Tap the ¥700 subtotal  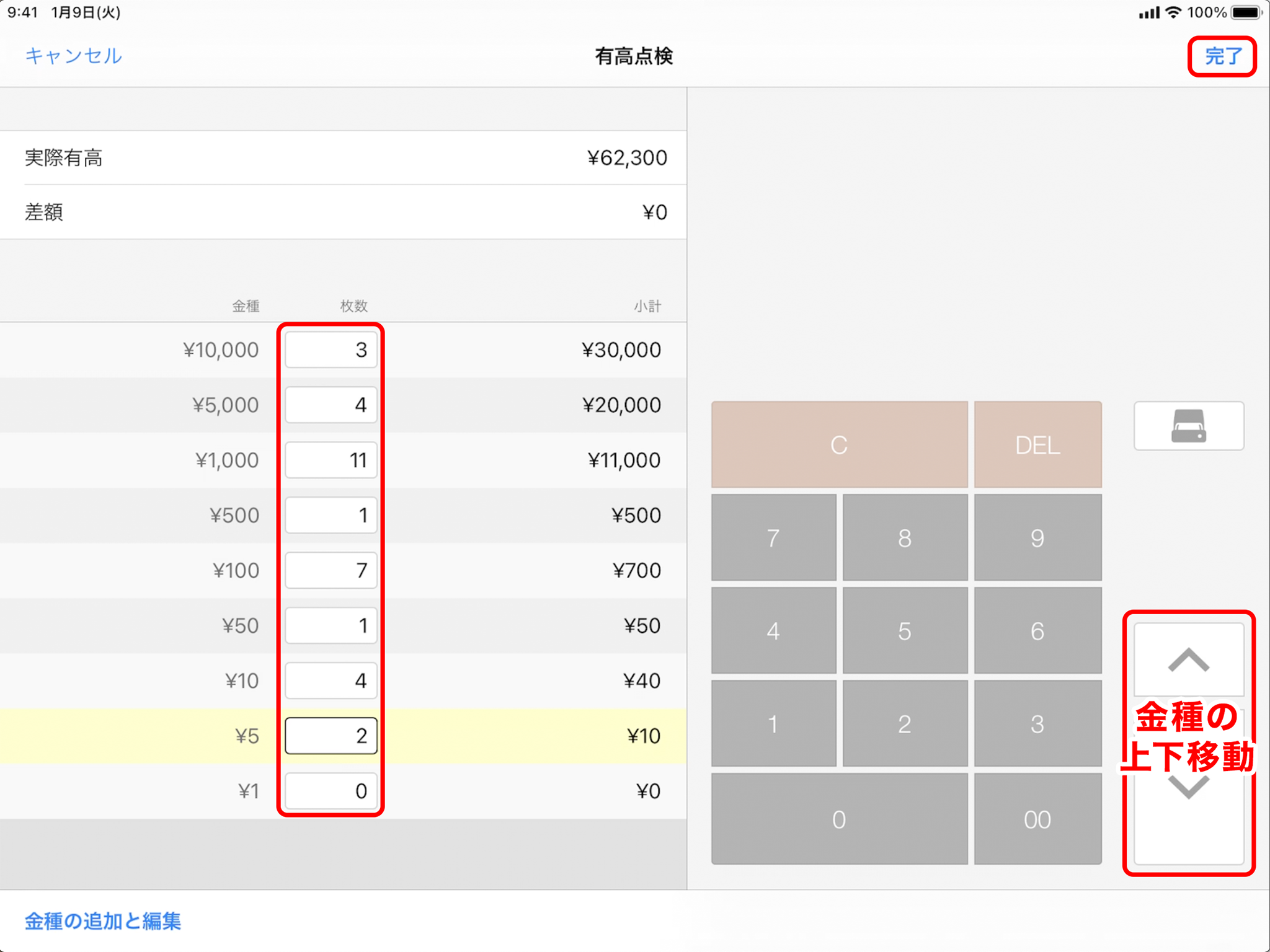(637, 571)
